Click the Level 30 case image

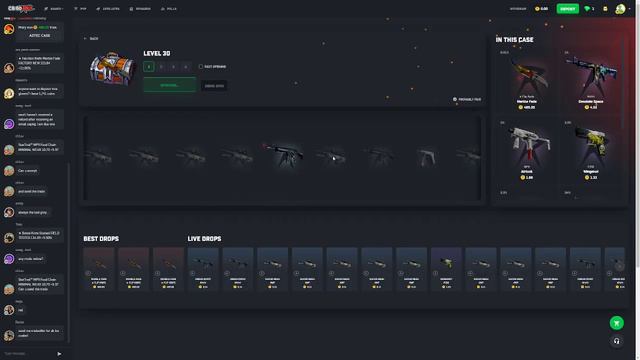click(112, 68)
